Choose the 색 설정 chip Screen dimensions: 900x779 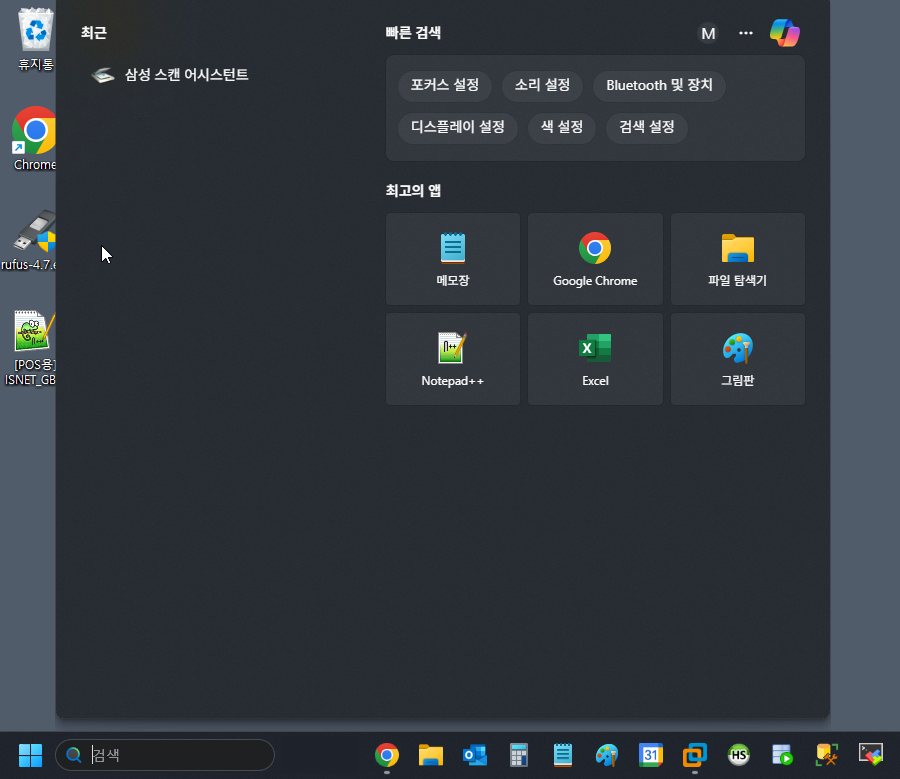pyautogui.click(x=562, y=127)
